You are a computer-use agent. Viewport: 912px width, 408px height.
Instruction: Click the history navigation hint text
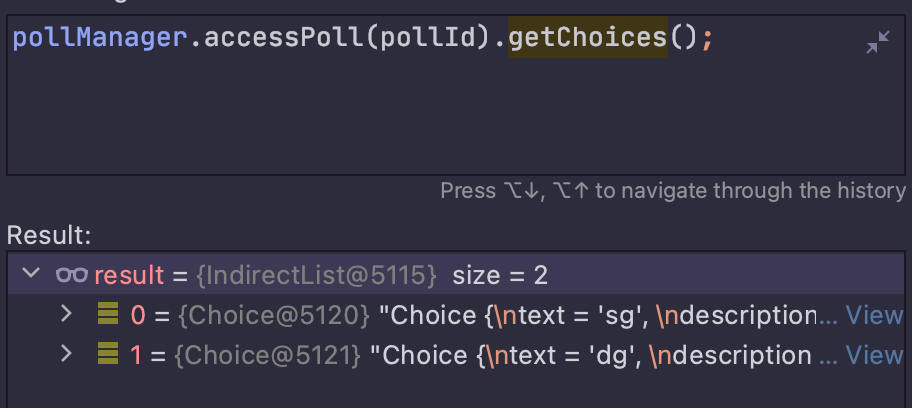tap(672, 190)
